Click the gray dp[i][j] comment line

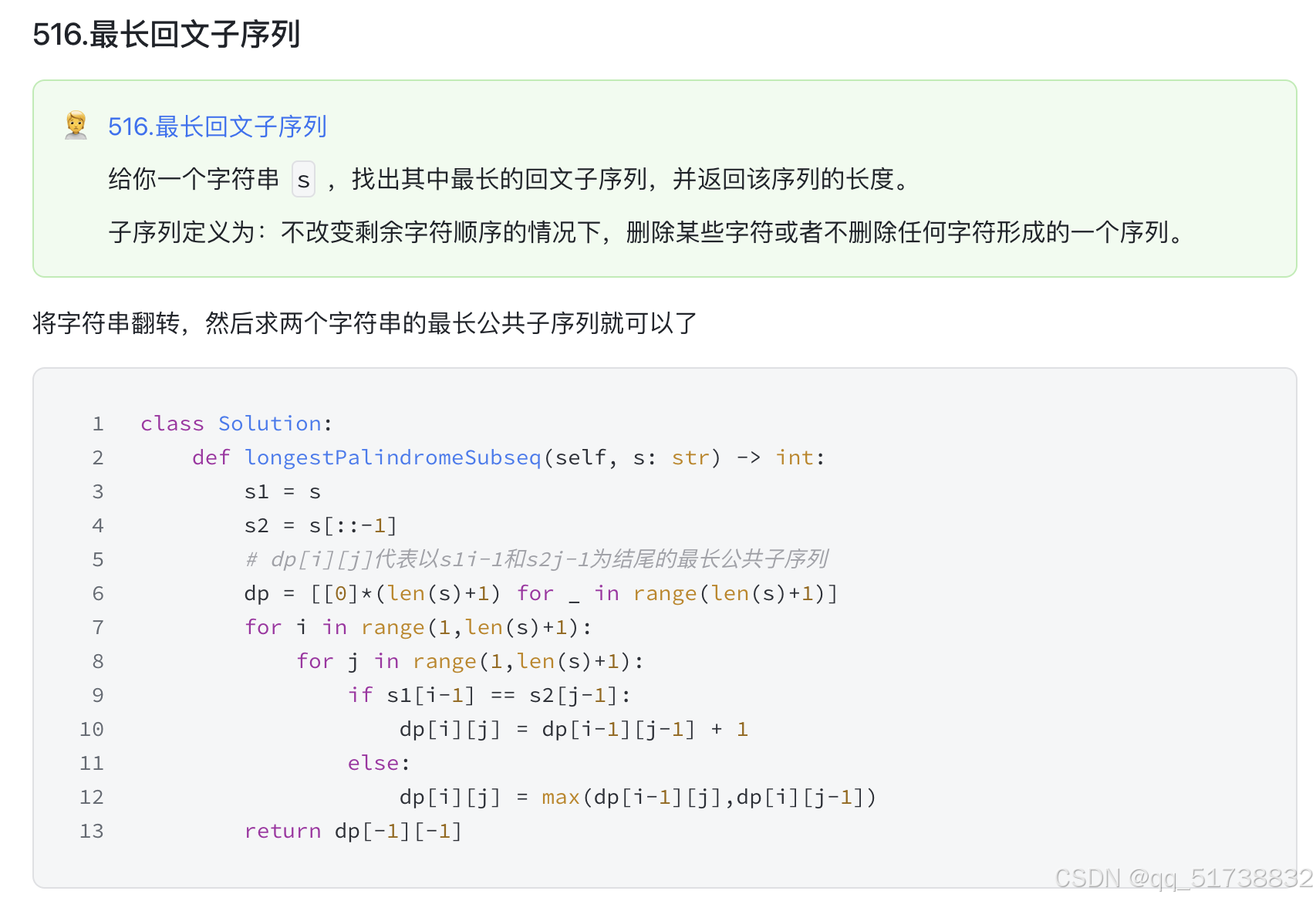[x=537, y=559]
